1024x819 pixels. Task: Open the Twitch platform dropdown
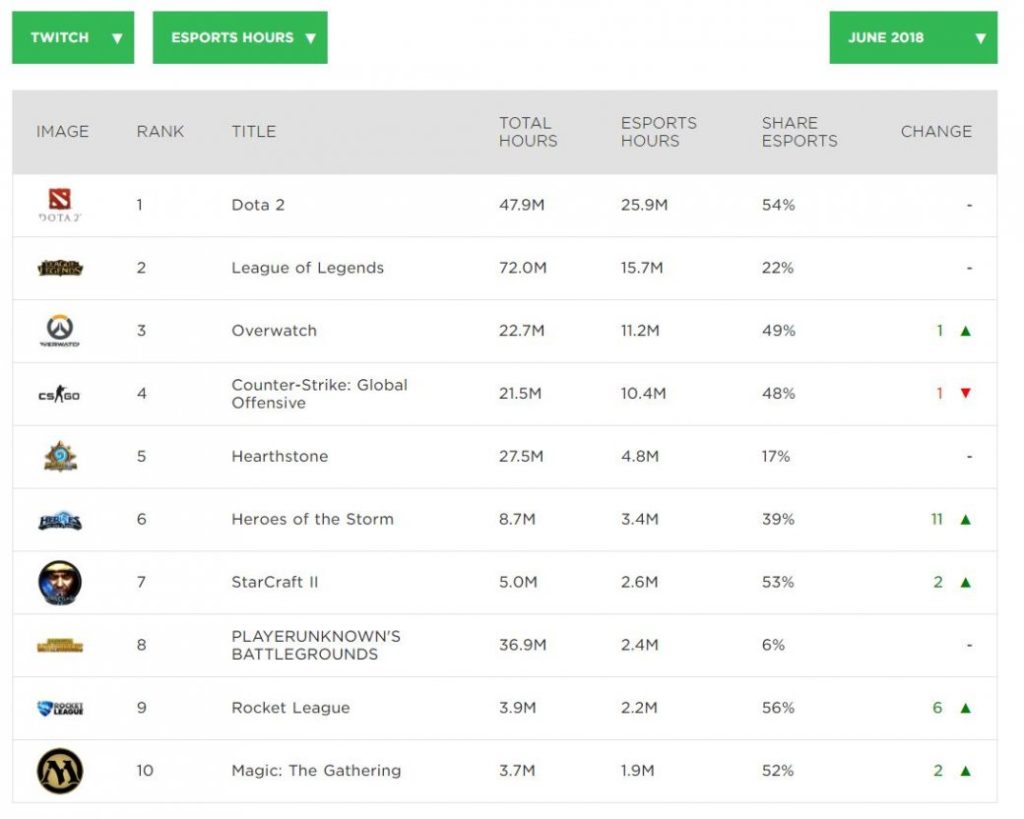pos(73,38)
